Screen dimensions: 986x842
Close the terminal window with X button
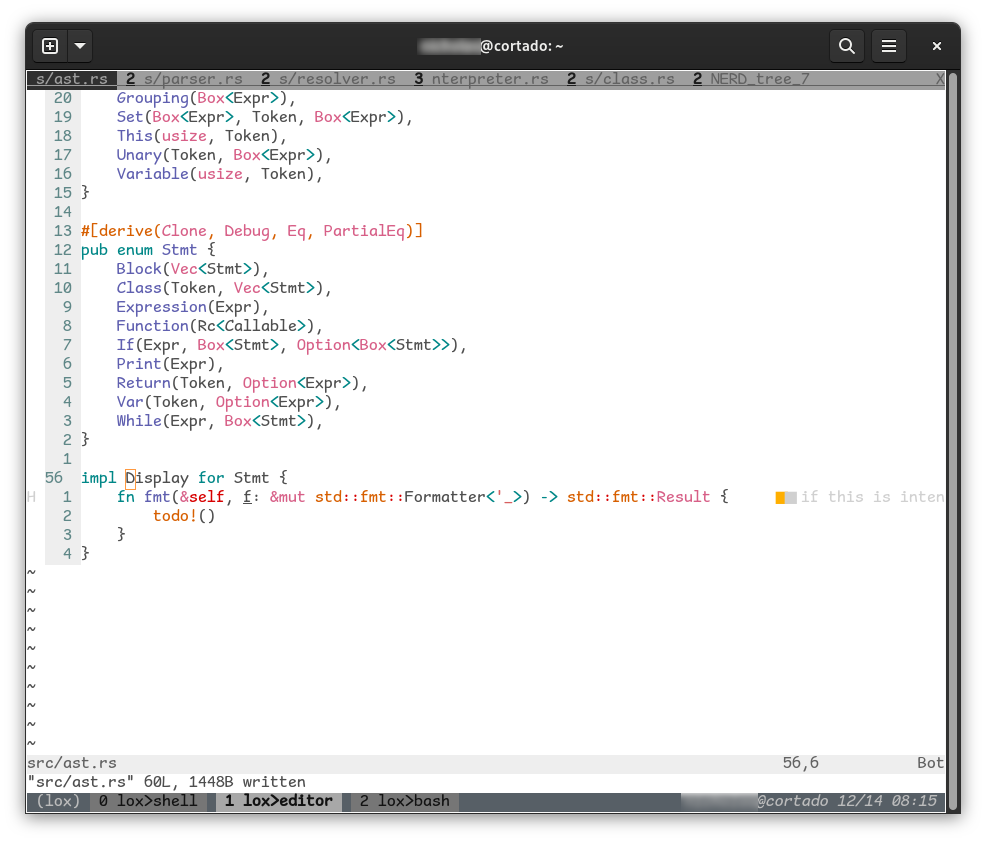click(x=937, y=46)
